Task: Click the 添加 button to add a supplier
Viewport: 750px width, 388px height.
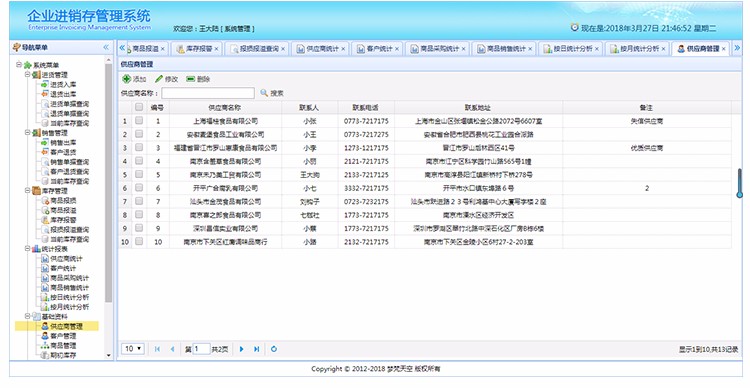Action: pyautogui.click(x=134, y=79)
